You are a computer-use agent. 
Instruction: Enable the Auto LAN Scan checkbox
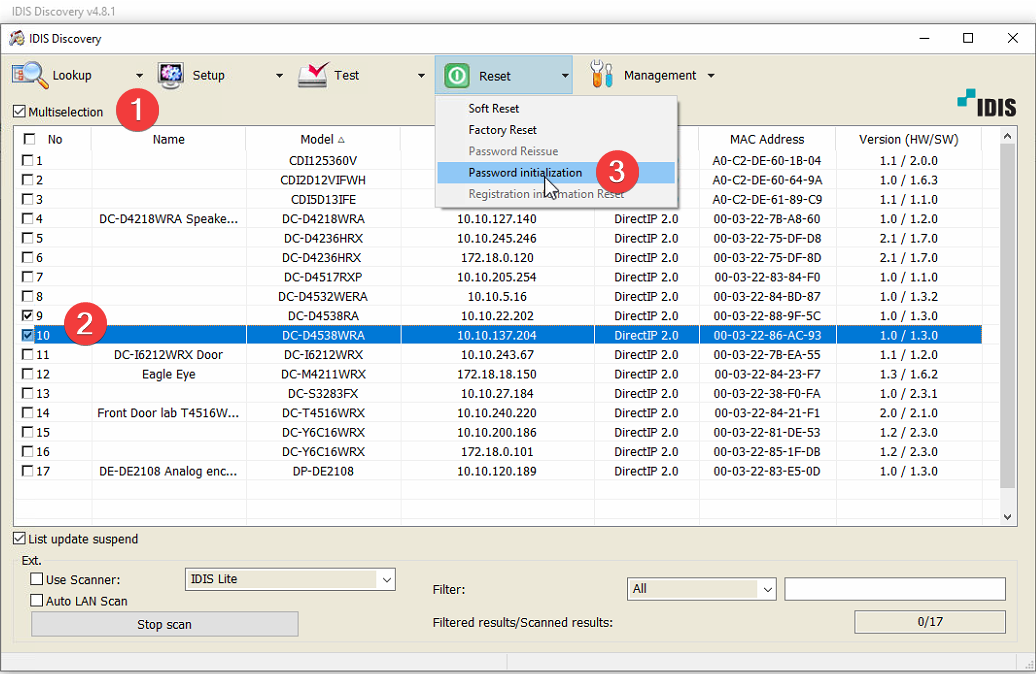tap(36, 601)
